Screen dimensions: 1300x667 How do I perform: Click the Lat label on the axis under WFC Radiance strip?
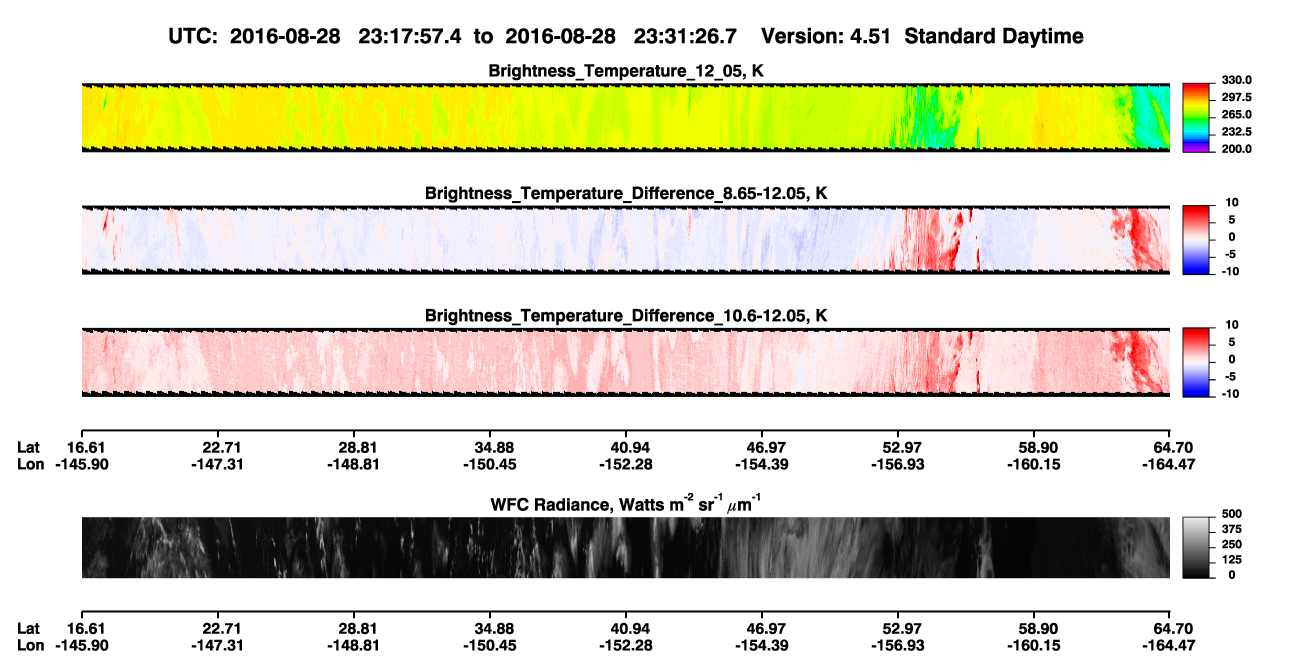coord(29,628)
